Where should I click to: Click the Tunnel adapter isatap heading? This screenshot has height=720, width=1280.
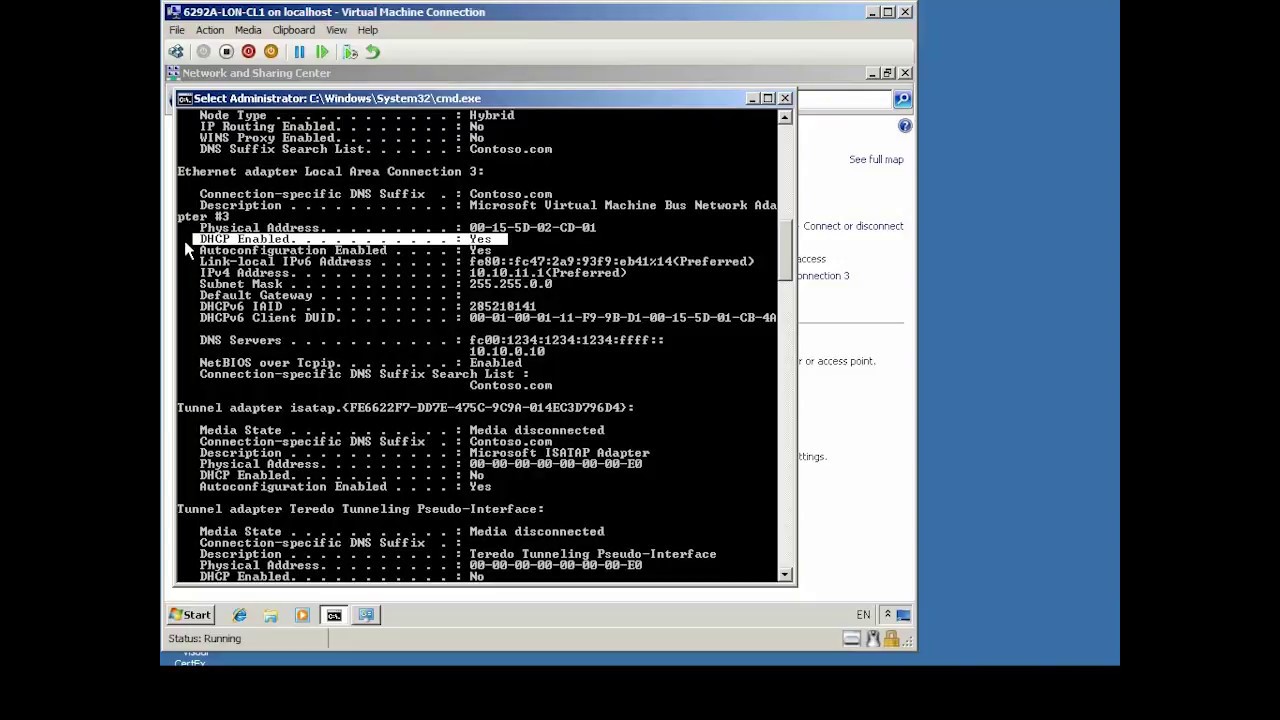point(406,408)
